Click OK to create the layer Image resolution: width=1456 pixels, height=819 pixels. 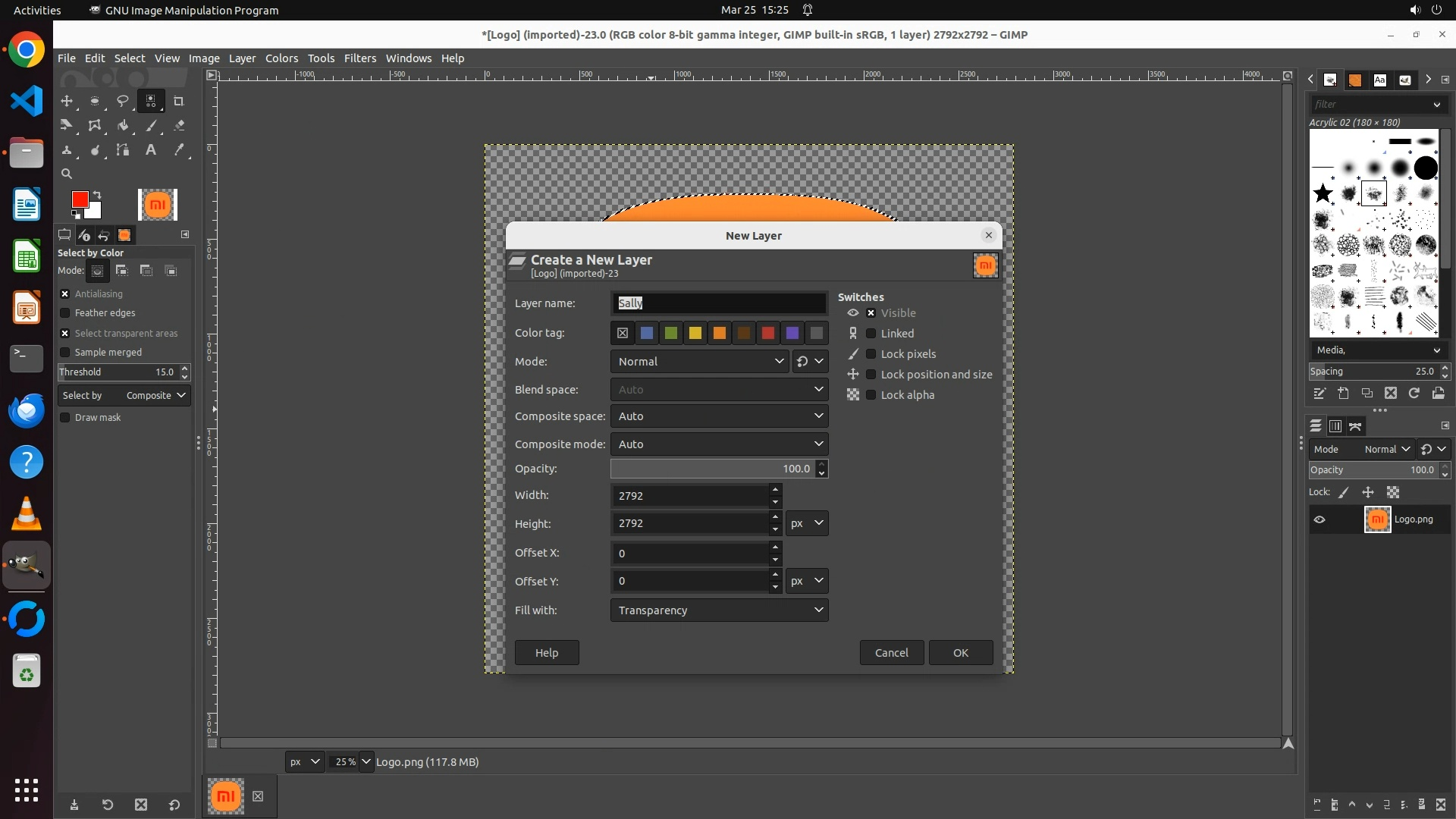click(960, 653)
